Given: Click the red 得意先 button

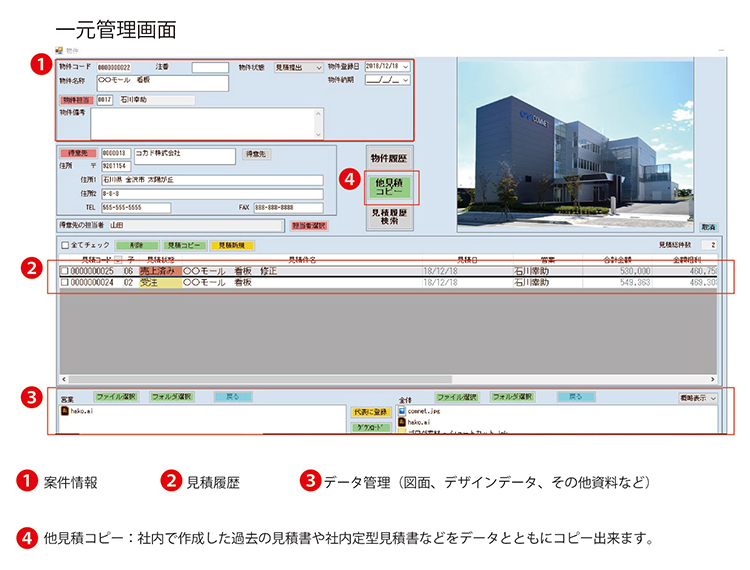Looking at the screenshot, I should click(78, 153).
